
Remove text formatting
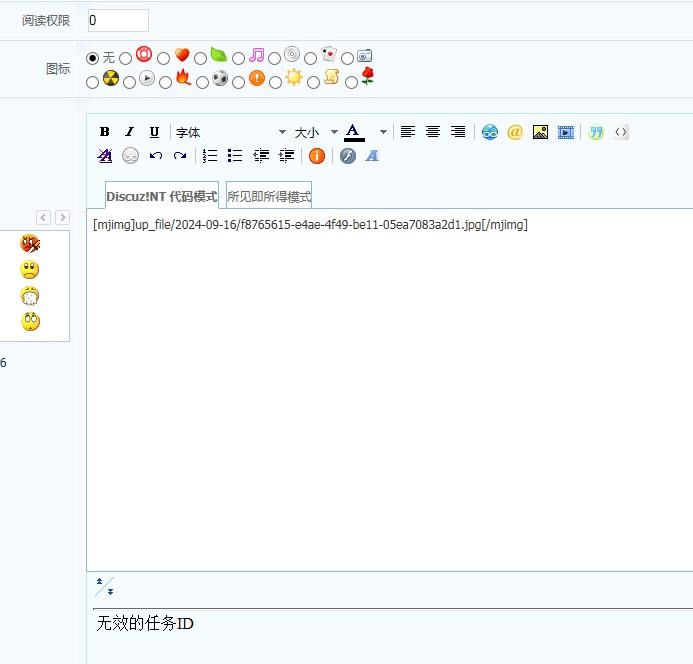[x=105, y=156]
